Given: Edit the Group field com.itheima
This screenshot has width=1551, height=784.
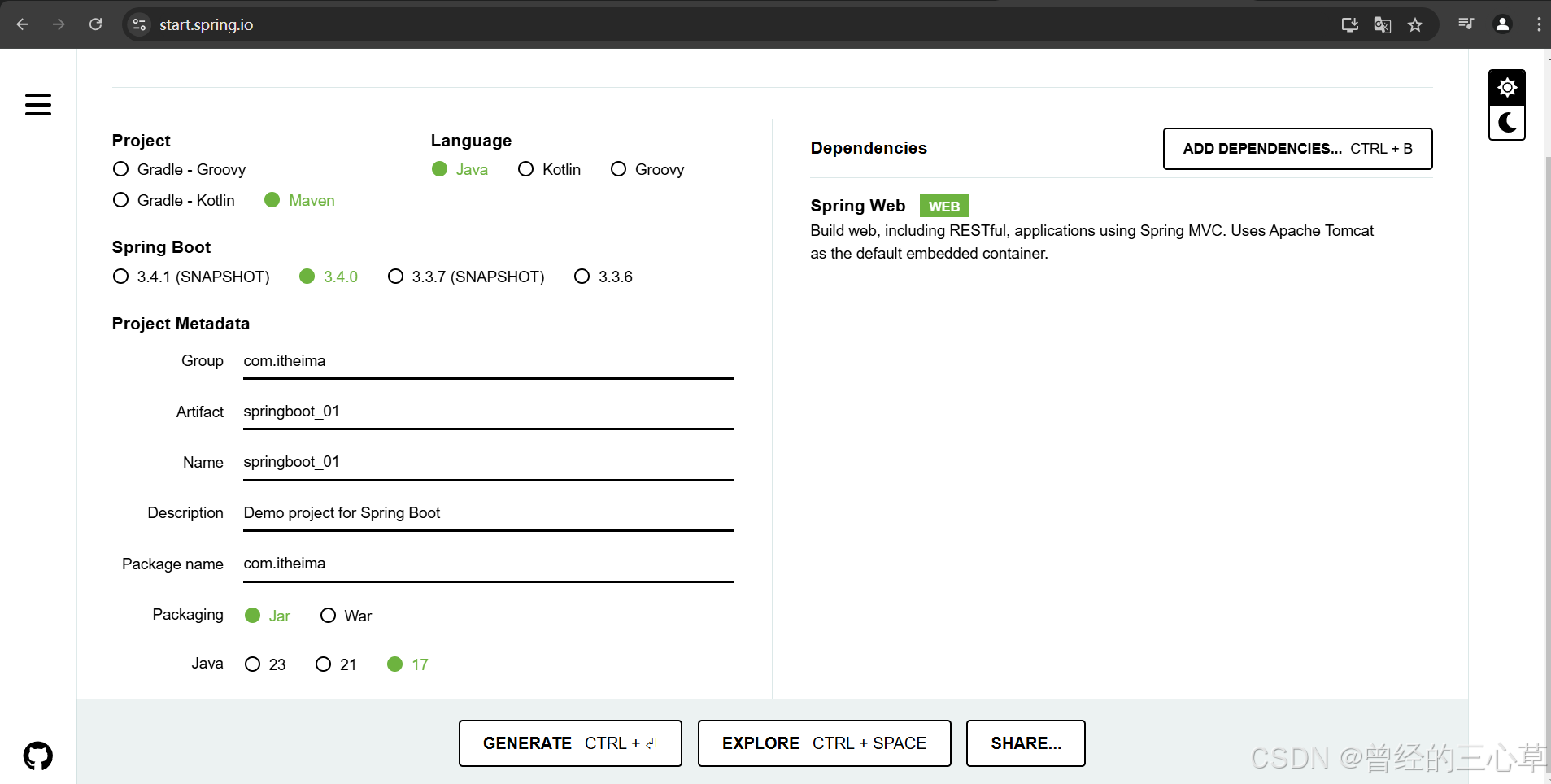Looking at the screenshot, I should (x=488, y=361).
